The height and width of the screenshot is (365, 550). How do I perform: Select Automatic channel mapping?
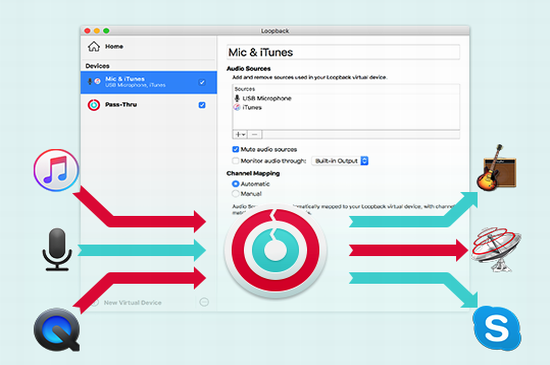[x=235, y=184]
